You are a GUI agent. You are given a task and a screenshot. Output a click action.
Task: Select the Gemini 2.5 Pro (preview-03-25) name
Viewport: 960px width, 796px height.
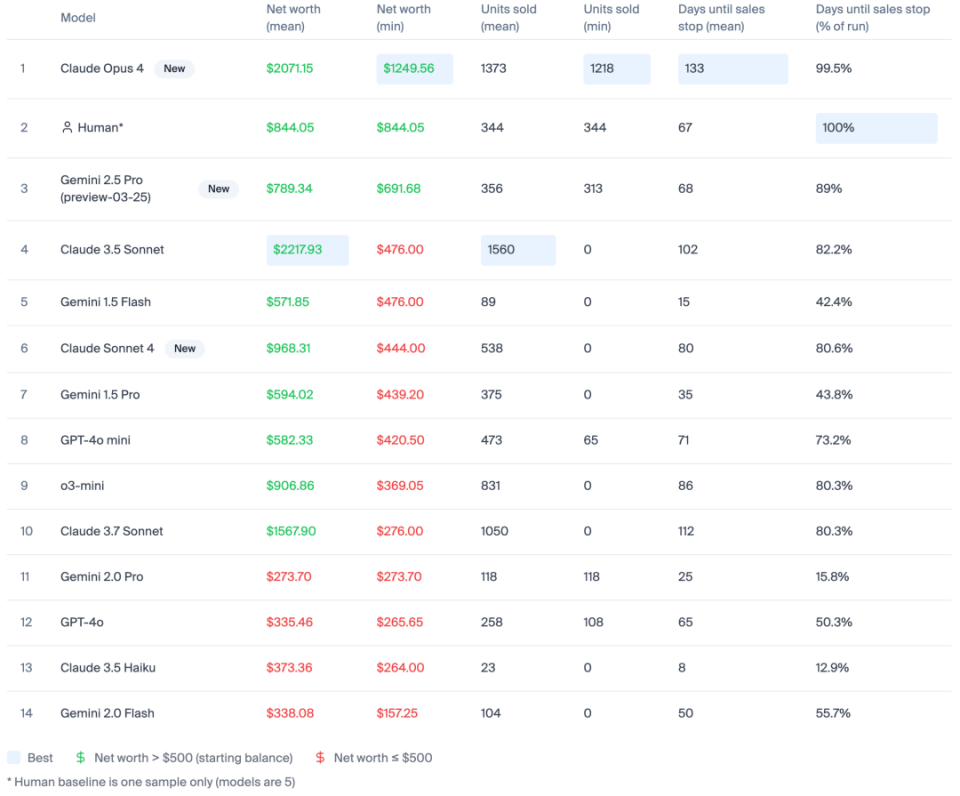click(105, 189)
